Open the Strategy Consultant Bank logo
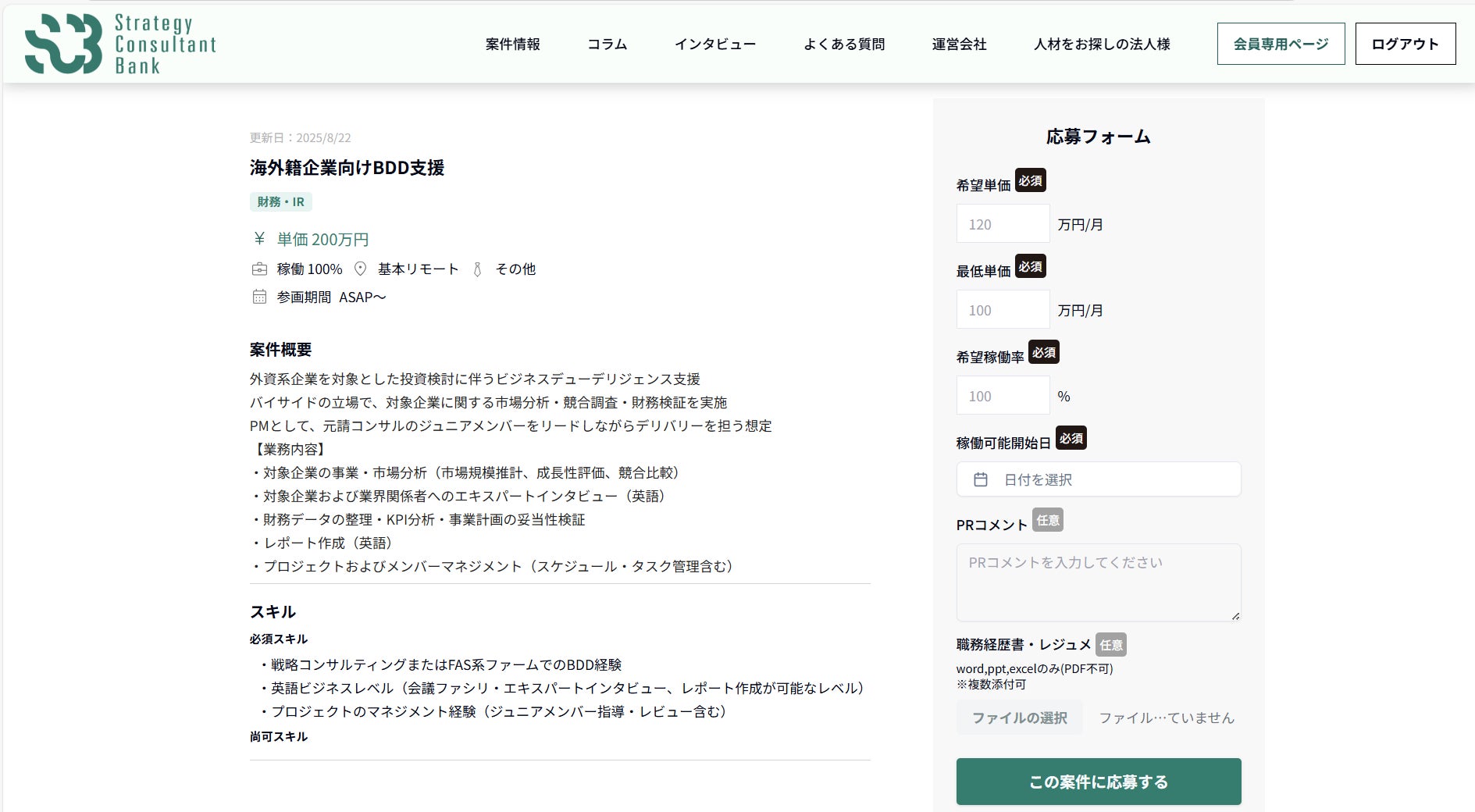This screenshot has height=812, width=1475. pyautogui.click(x=120, y=44)
